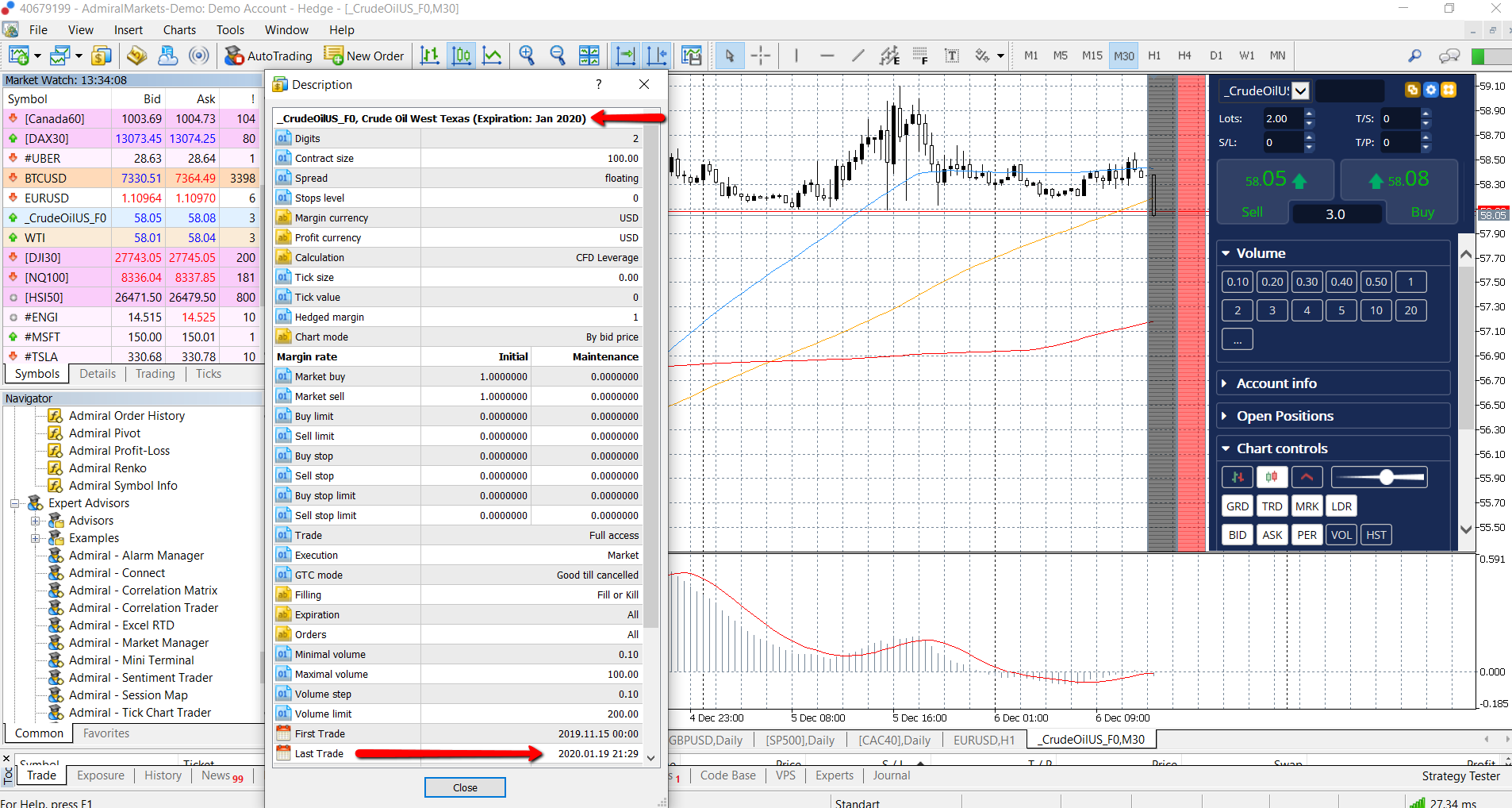Image resolution: width=1512 pixels, height=808 pixels.
Task: Click the S/L input field
Action: coord(1284,143)
